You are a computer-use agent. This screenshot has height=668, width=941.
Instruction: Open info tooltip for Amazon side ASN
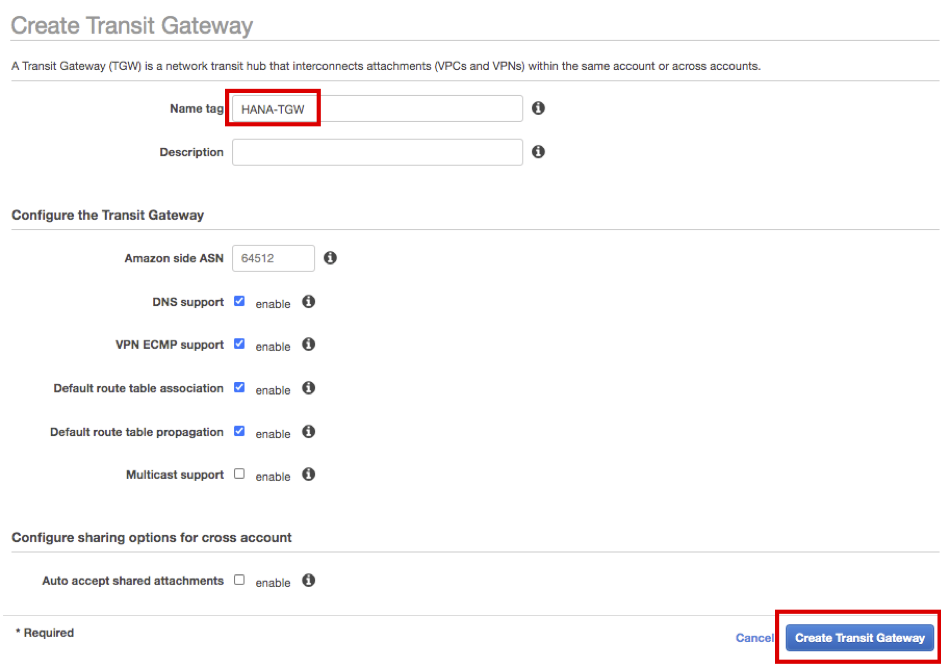pos(330,258)
